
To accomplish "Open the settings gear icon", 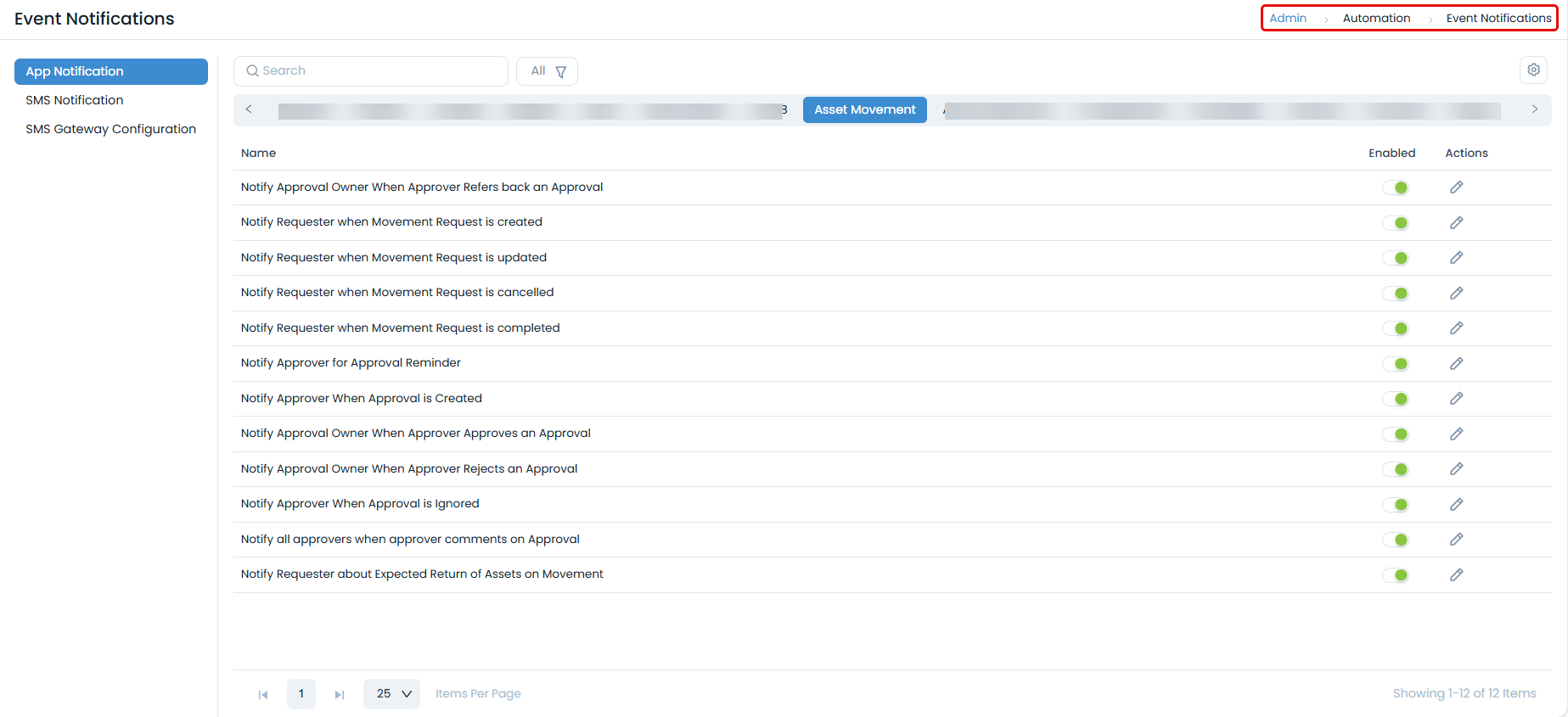I will pos(1533,70).
